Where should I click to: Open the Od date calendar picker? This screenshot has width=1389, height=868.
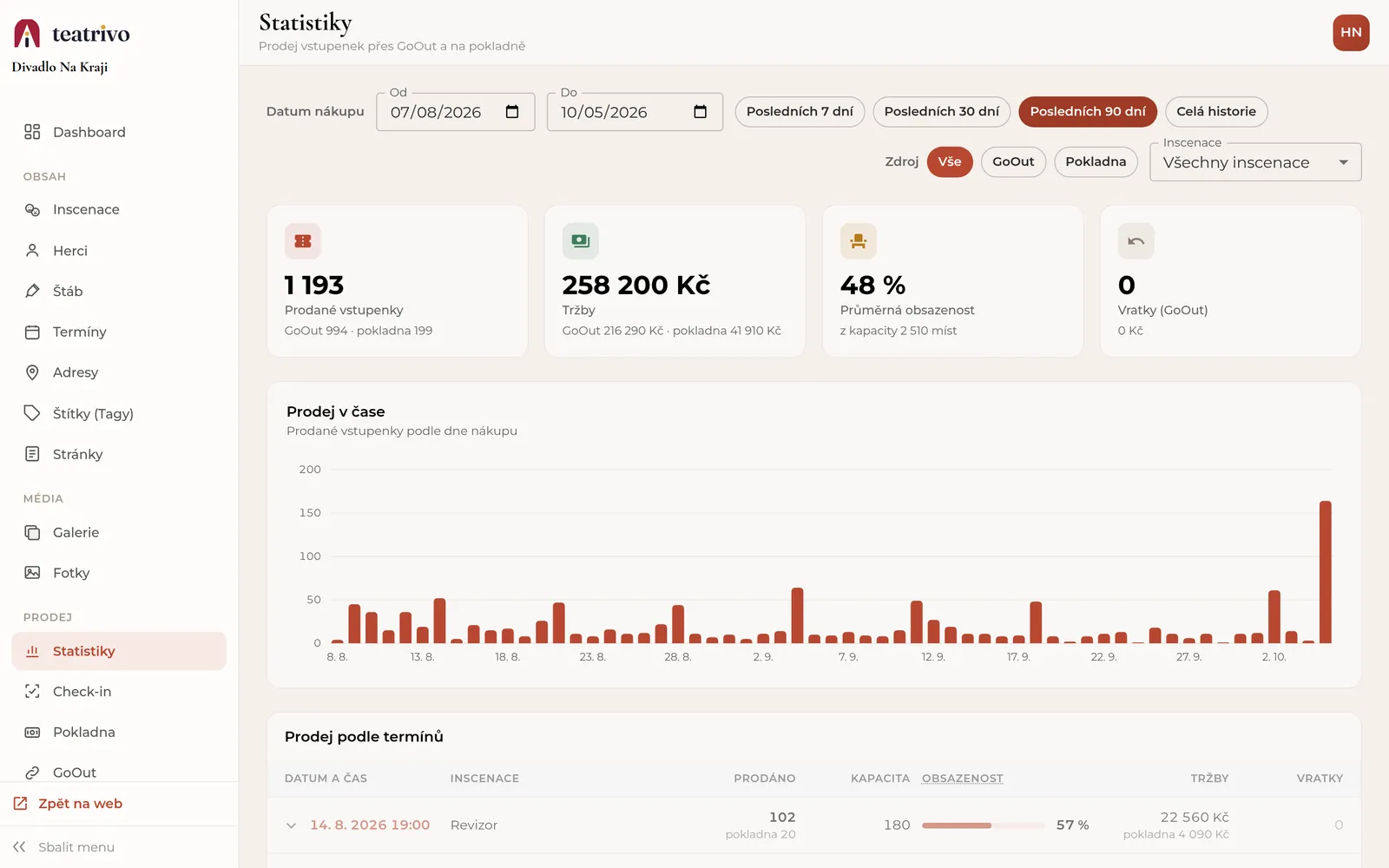[512, 112]
